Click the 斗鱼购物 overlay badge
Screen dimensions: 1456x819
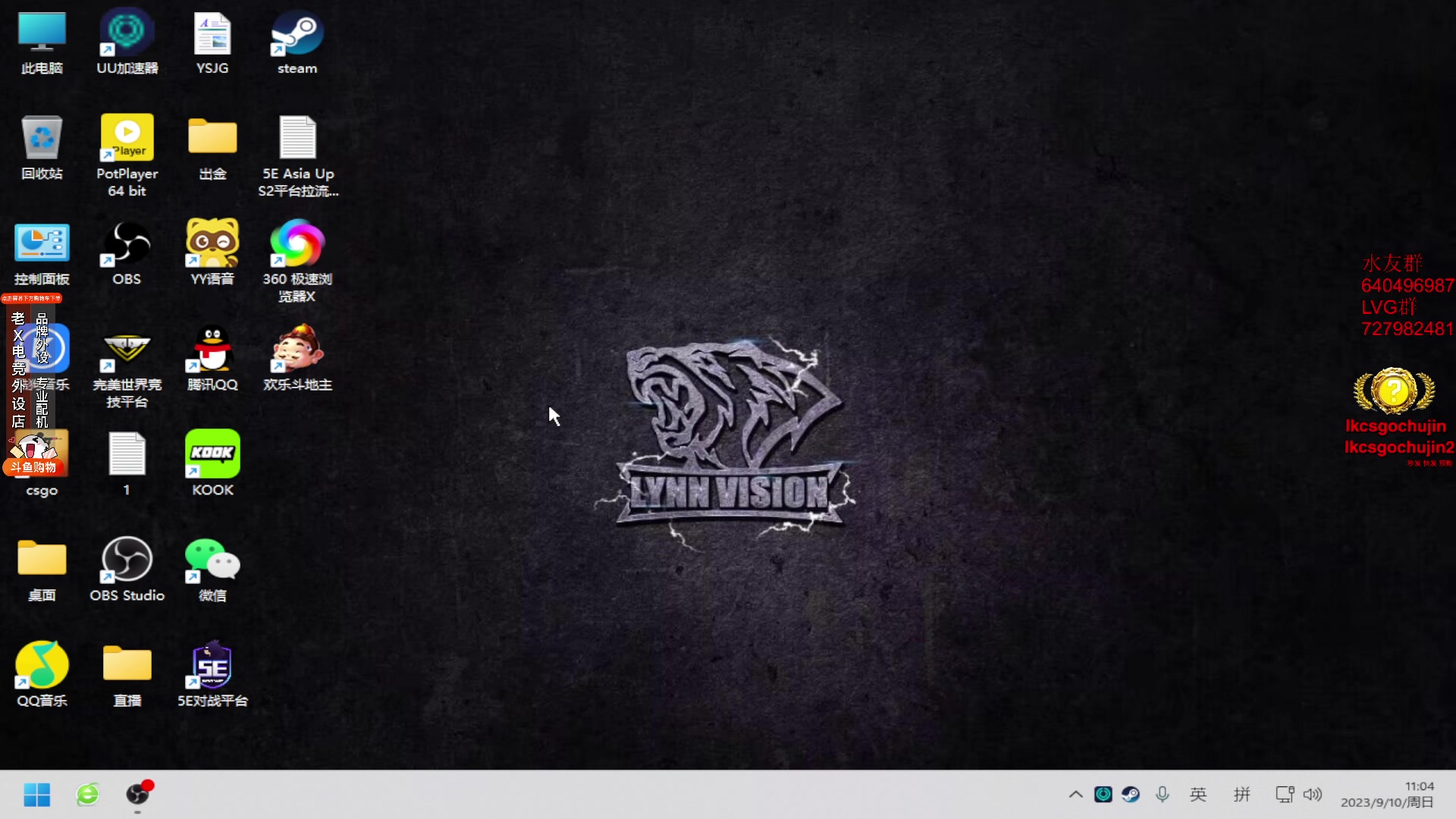(x=33, y=467)
